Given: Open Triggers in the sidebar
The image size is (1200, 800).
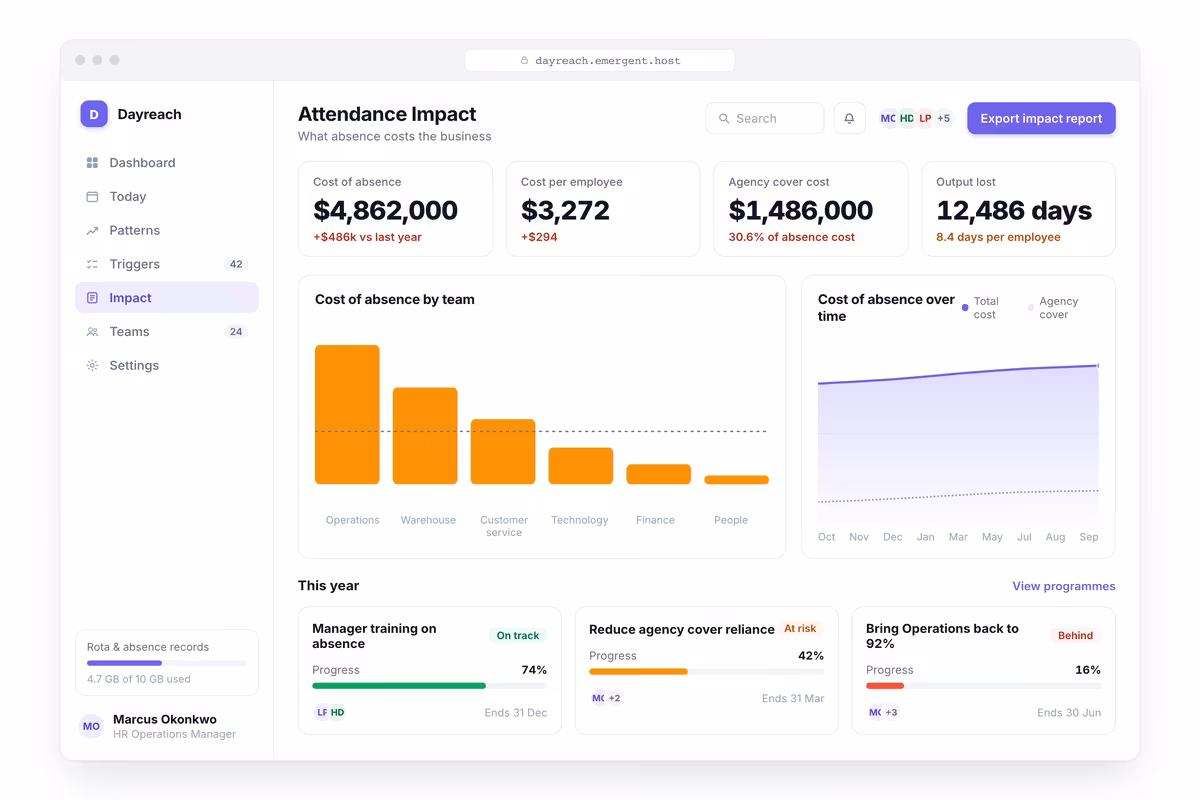Looking at the screenshot, I should click(x=167, y=265).
